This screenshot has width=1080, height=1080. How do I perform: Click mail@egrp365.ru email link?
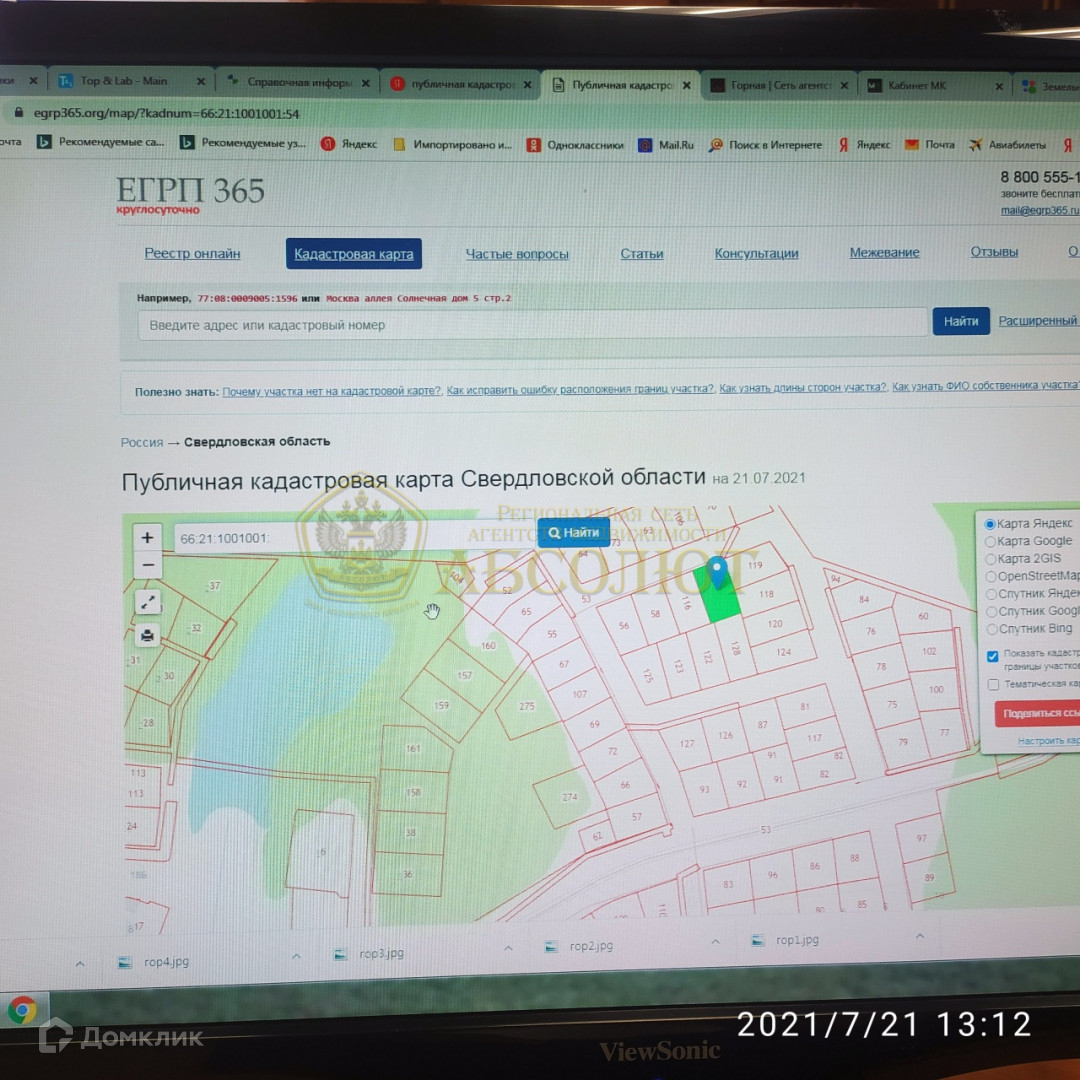point(1039,211)
